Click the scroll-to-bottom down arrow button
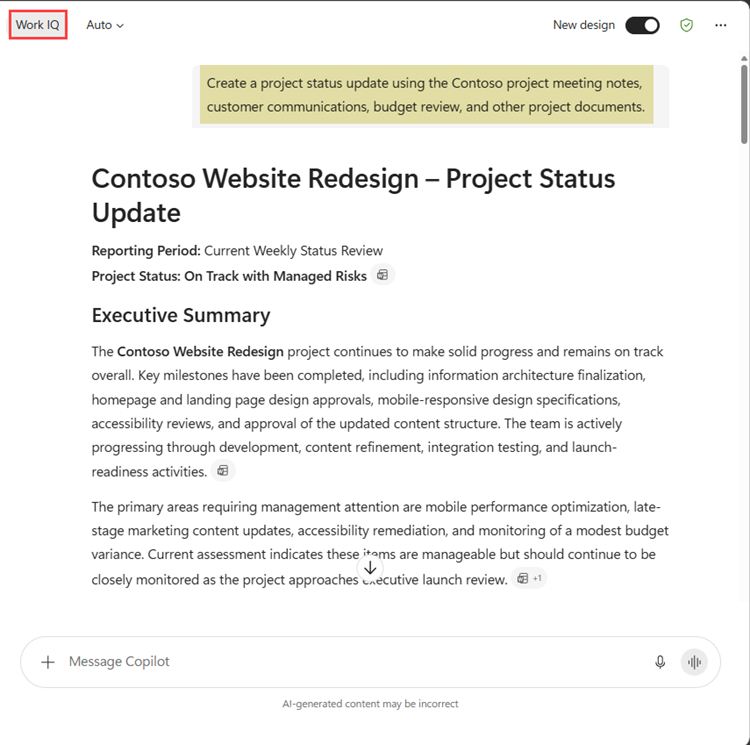The height and width of the screenshot is (745, 750). point(370,568)
